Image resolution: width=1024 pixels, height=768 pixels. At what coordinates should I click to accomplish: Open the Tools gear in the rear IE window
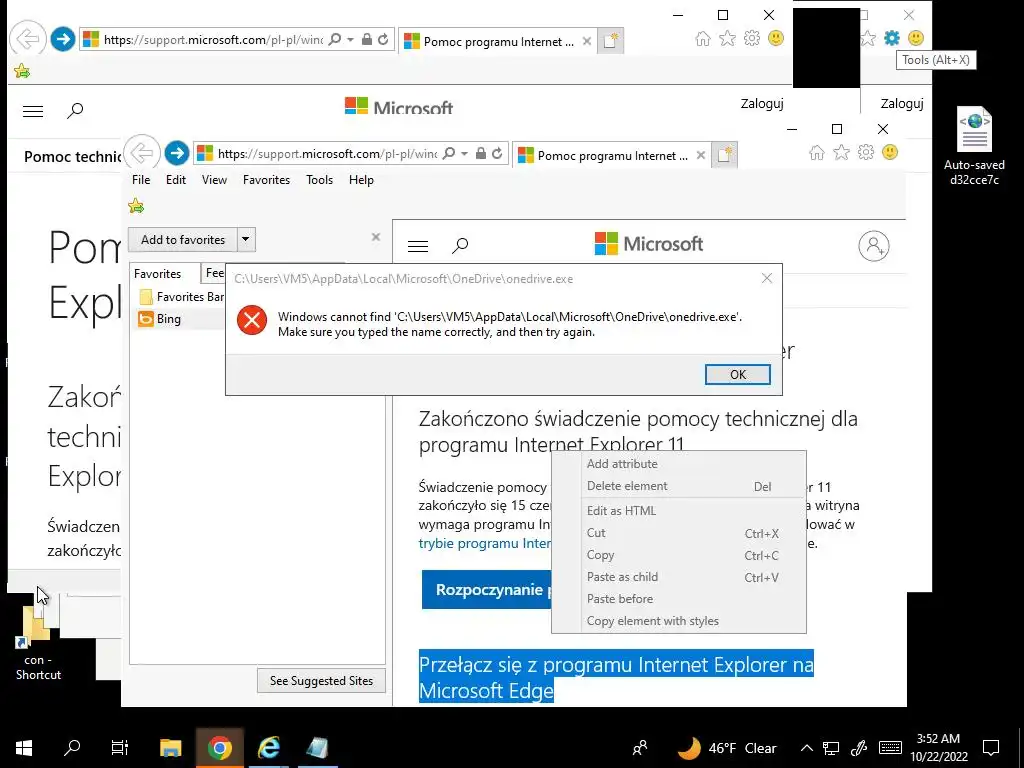(x=752, y=39)
